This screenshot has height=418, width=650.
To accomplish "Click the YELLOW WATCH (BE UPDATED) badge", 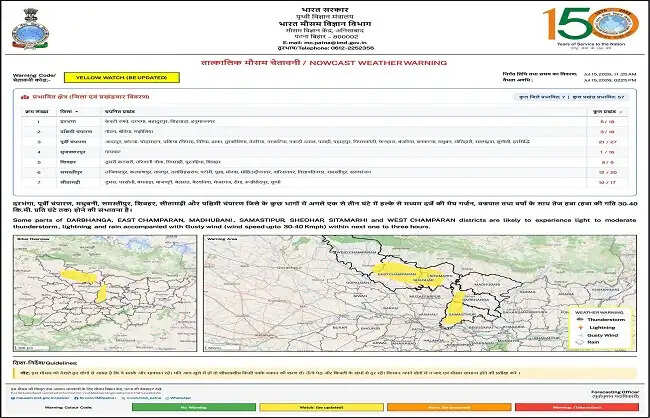I will [122, 78].
